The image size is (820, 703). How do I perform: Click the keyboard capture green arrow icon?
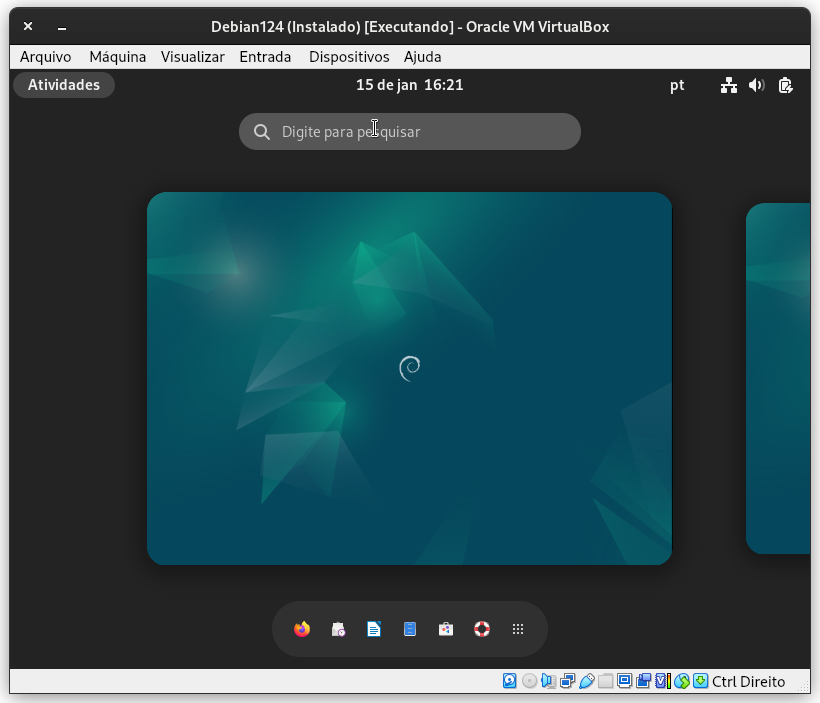tap(700, 681)
